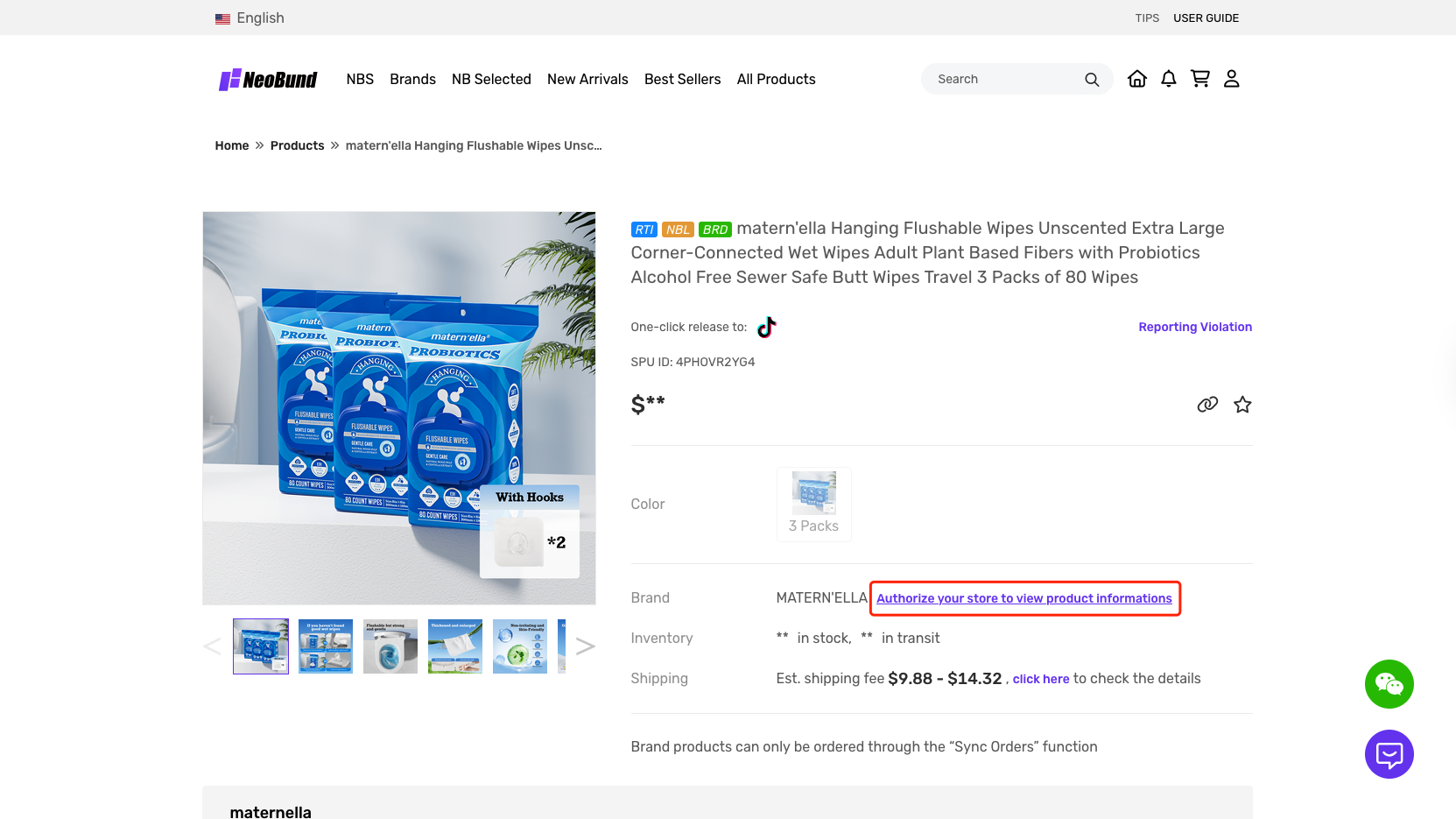Open the NBS menu item
Screen dimensions: 1456x819
tap(360, 80)
